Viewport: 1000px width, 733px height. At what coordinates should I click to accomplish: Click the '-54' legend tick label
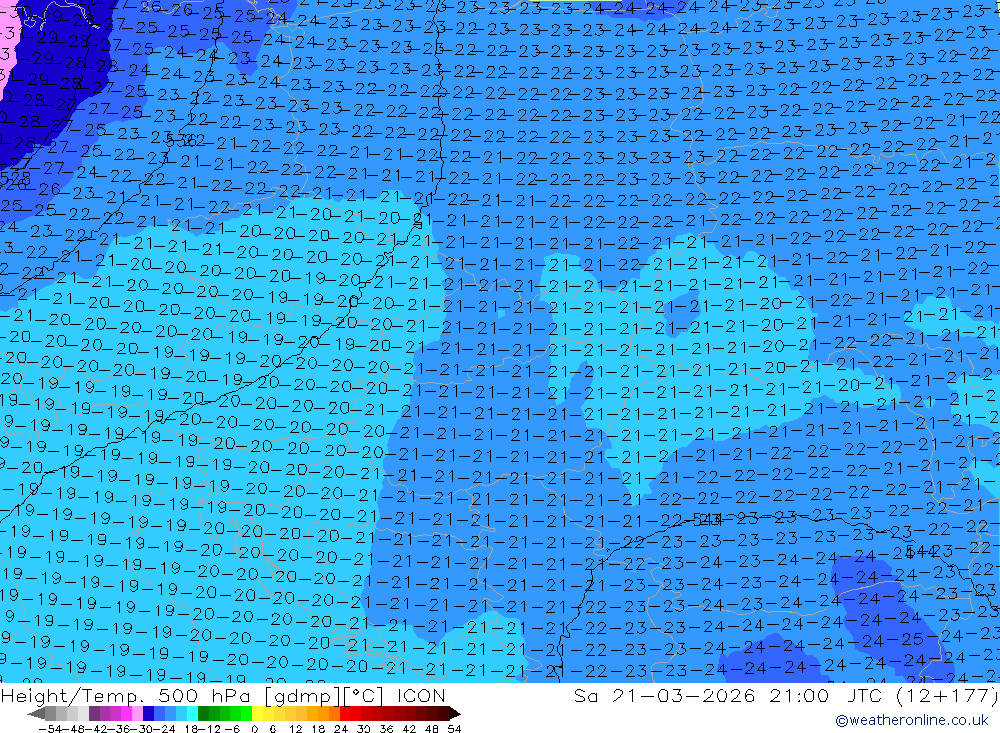50,729
